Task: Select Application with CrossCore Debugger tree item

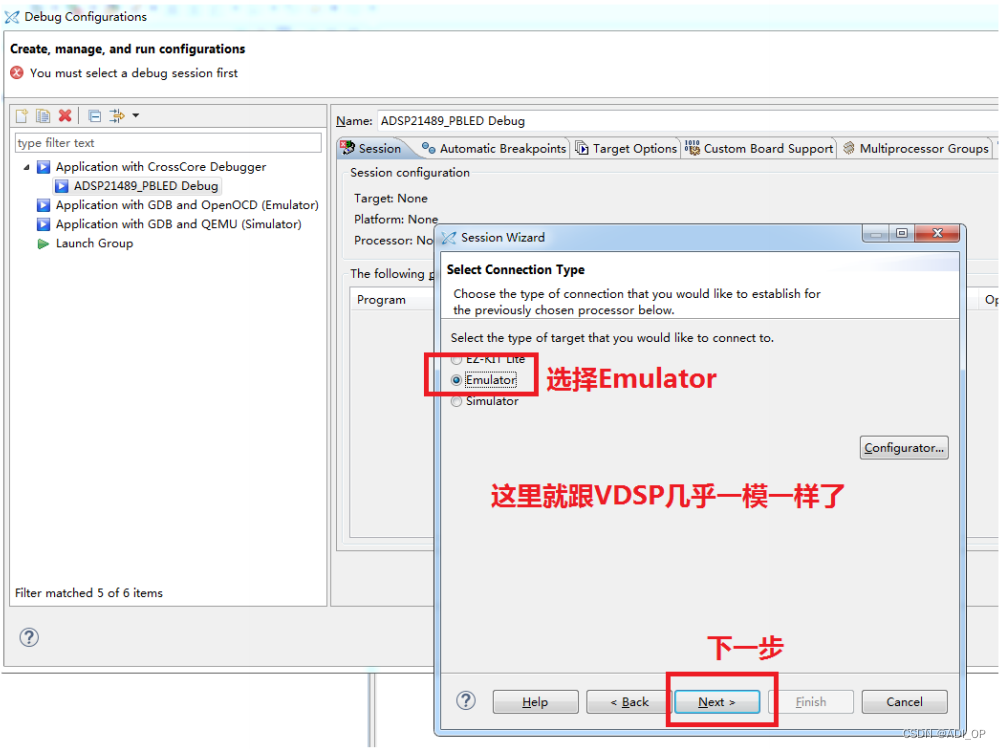Action: click(x=160, y=167)
